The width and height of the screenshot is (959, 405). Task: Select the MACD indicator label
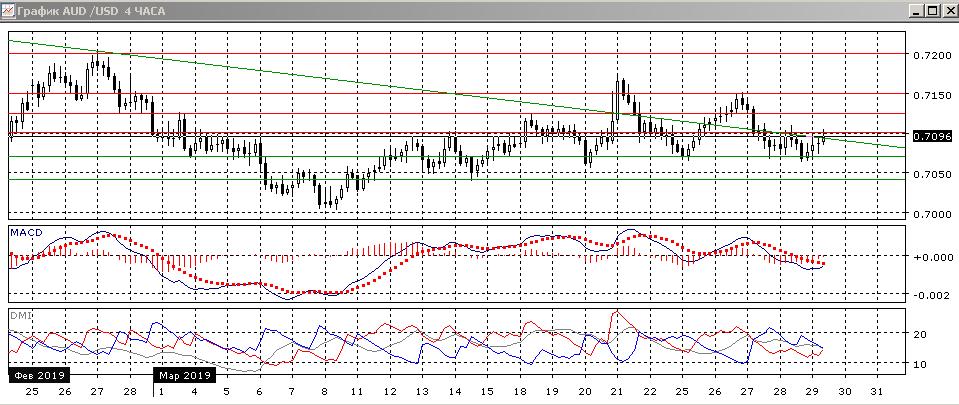pos(25,232)
